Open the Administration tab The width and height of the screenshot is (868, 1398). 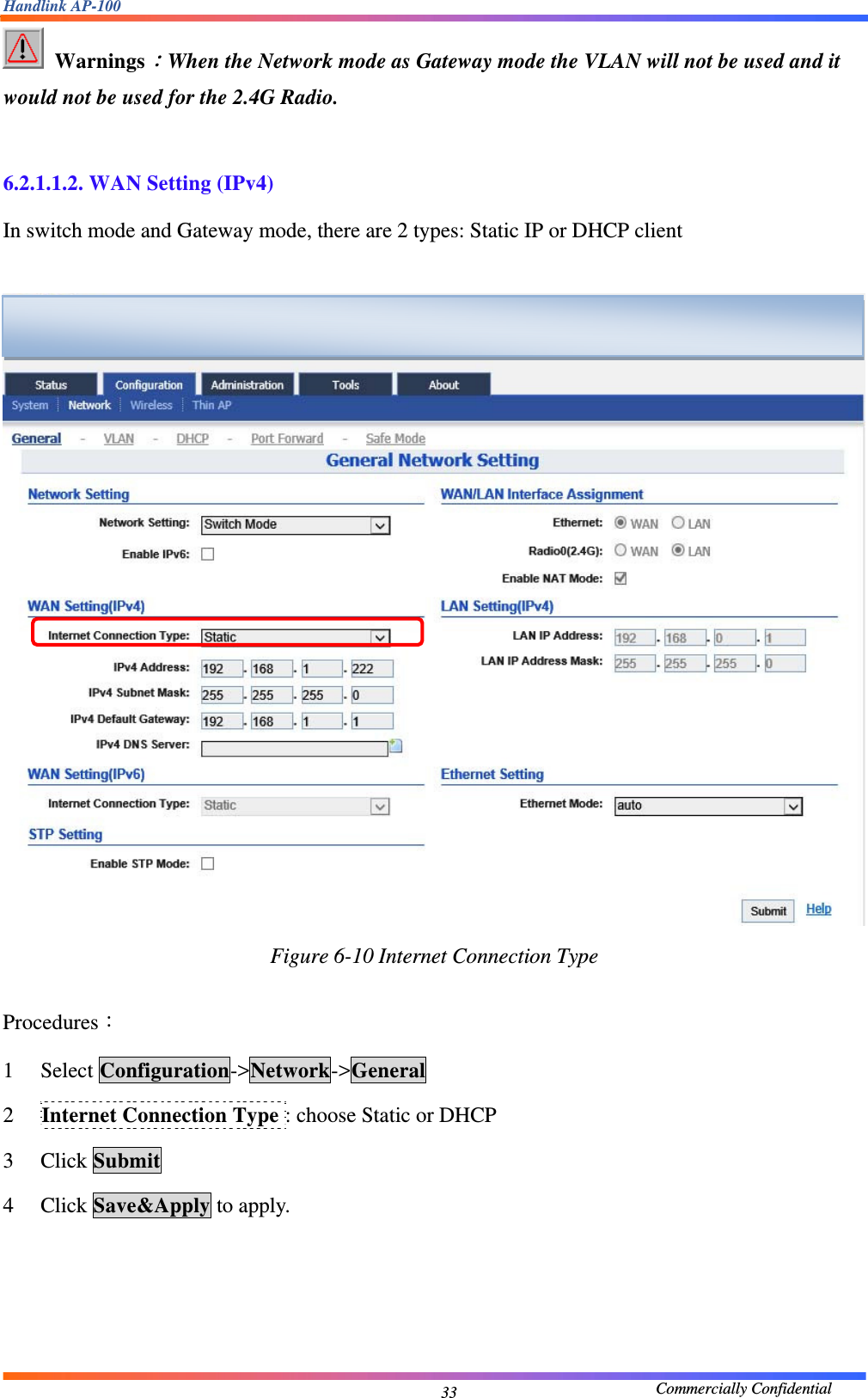tap(248, 384)
